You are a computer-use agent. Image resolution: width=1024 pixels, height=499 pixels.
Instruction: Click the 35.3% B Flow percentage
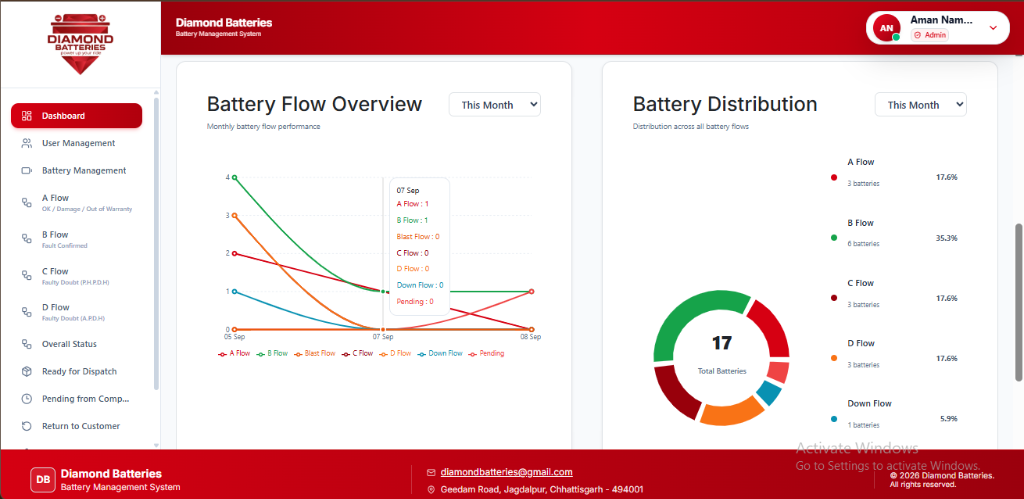pyautogui.click(x=946, y=238)
